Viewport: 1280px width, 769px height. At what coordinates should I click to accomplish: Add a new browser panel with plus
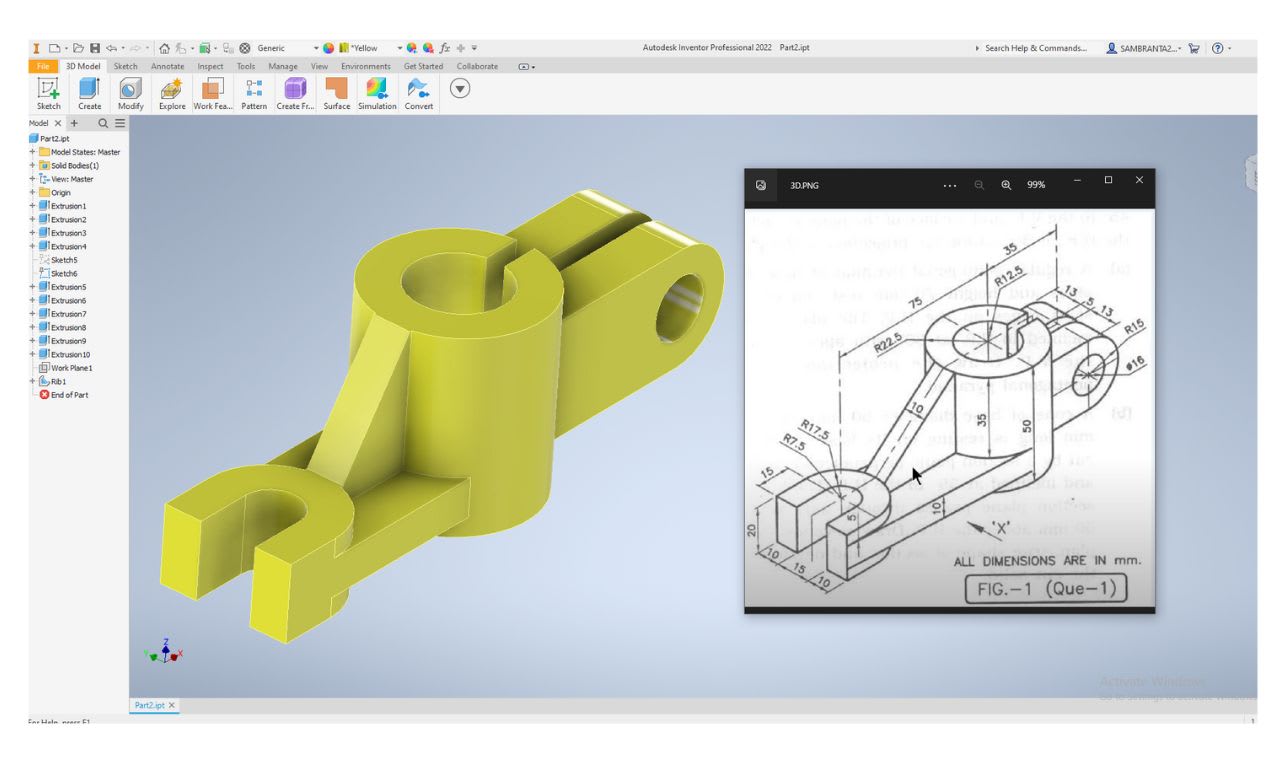click(x=74, y=123)
